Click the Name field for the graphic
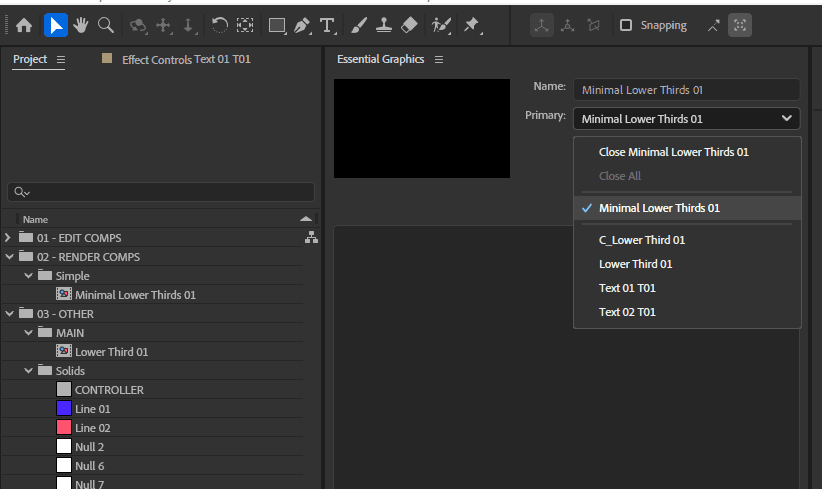The image size is (822, 489). (686, 90)
